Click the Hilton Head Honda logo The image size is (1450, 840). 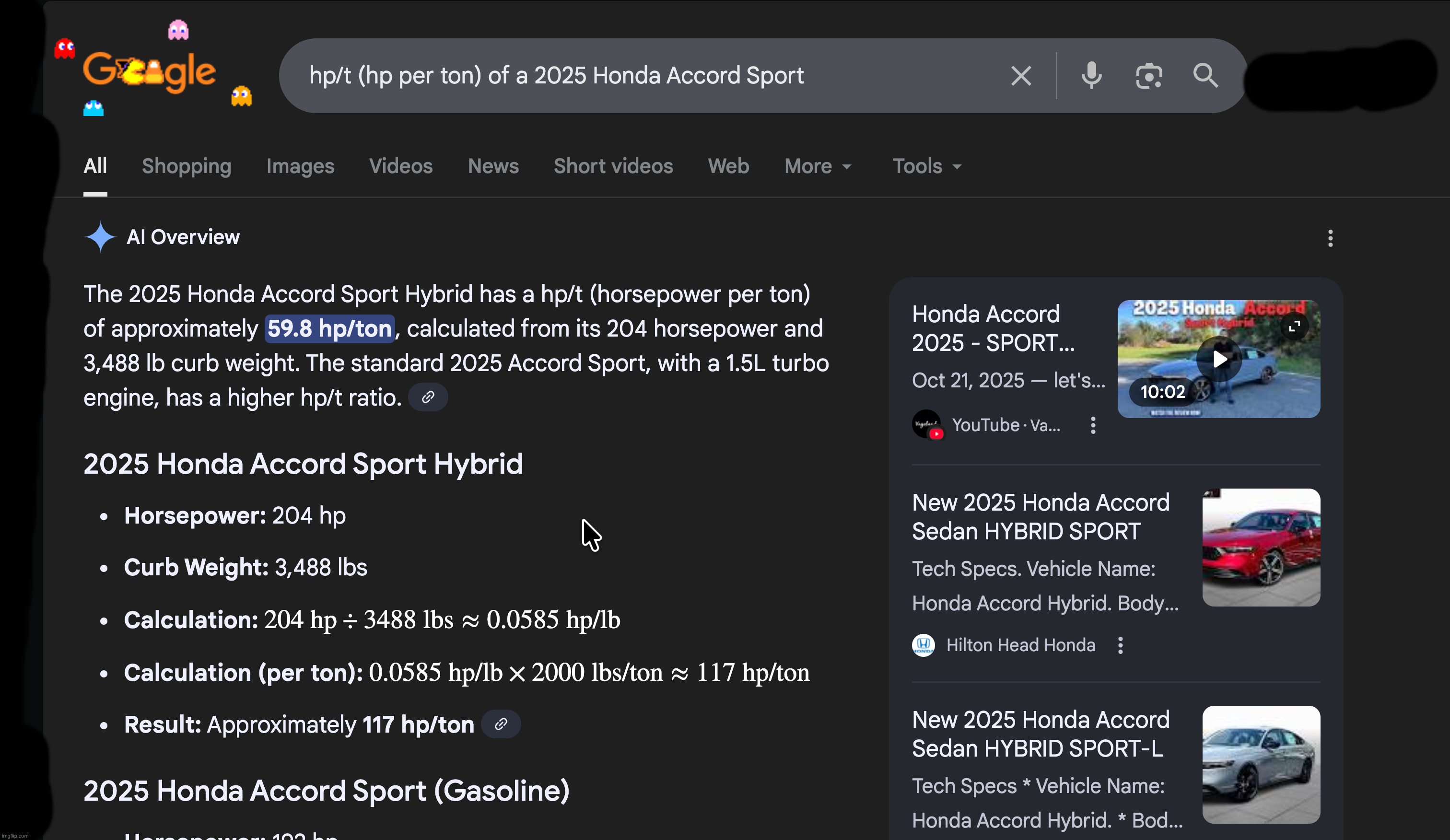tap(924, 645)
